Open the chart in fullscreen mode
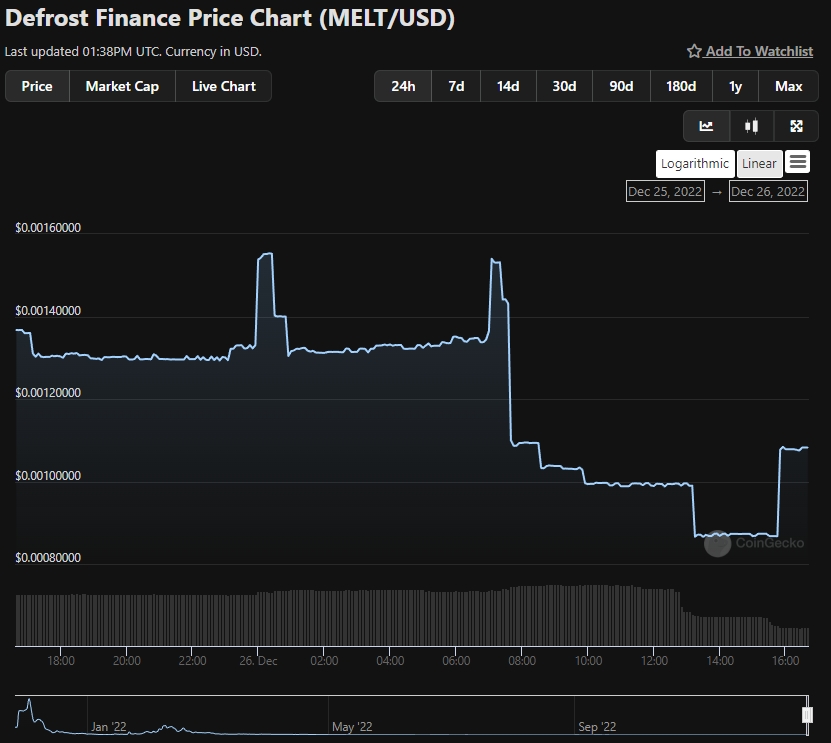This screenshot has height=743, width=831. (x=796, y=126)
